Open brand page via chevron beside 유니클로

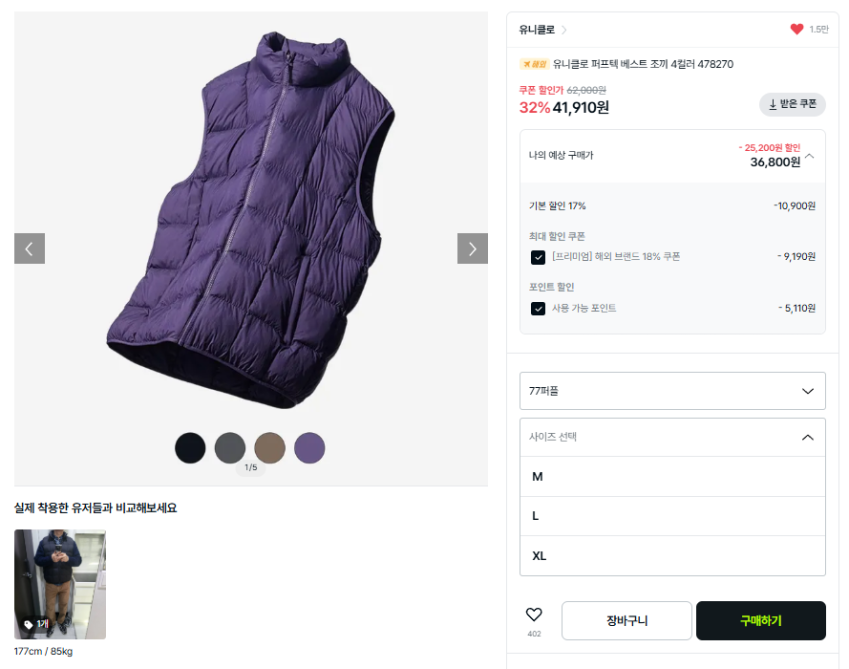pos(564,30)
